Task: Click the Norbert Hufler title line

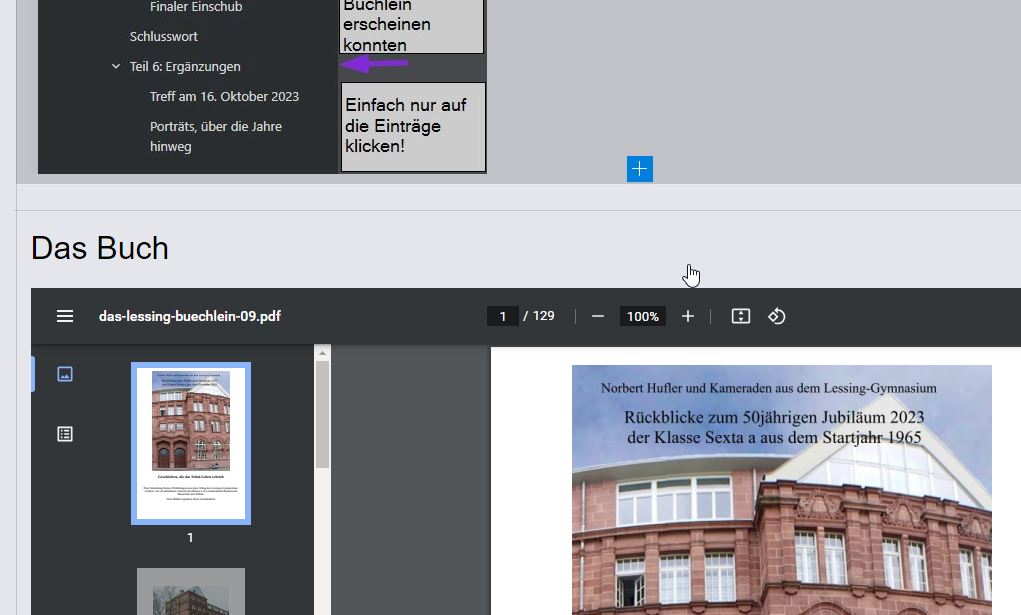Action: [768, 388]
